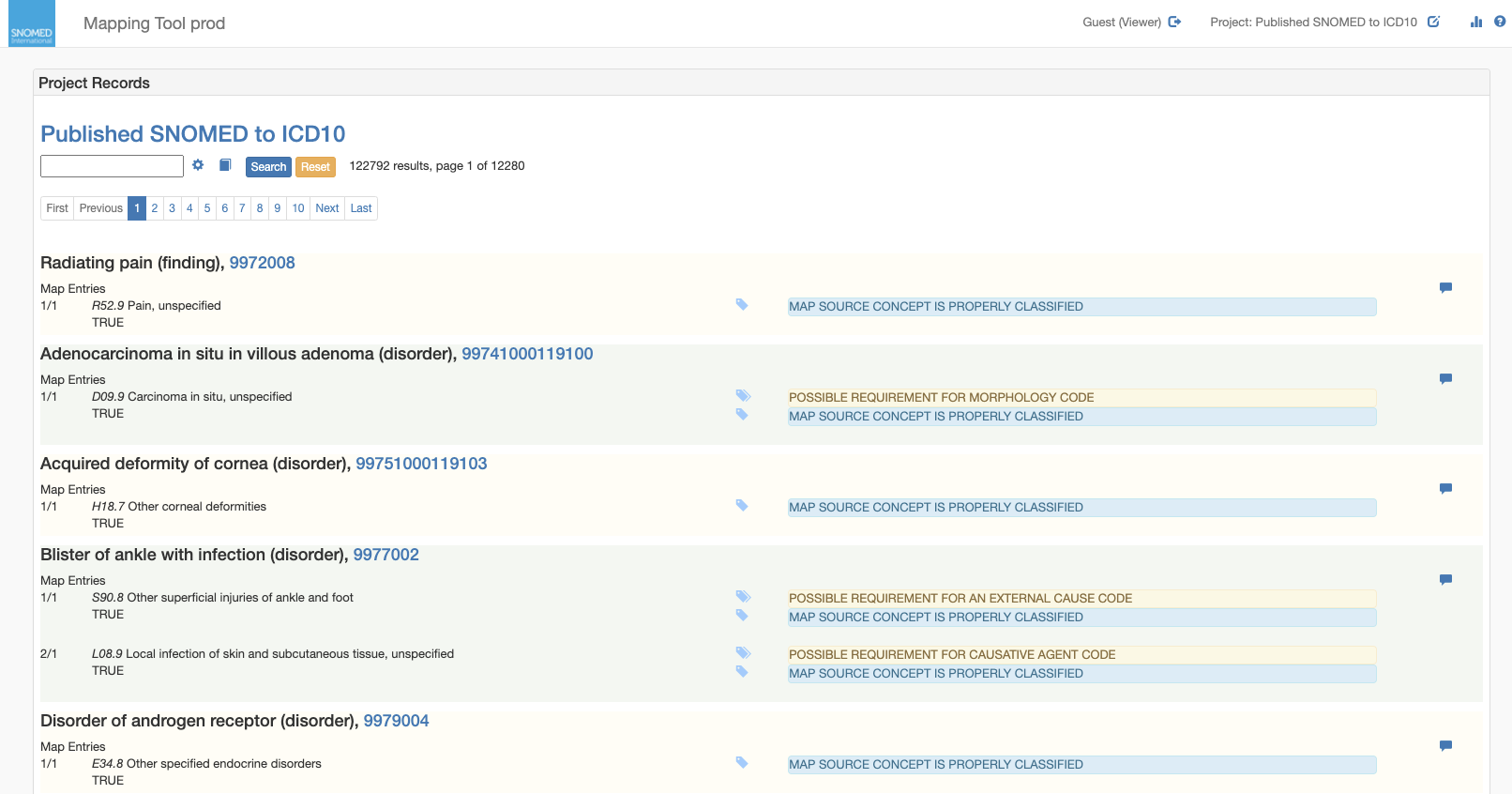Image resolution: width=1512 pixels, height=794 pixels.
Task: Open concept link 99751000119103
Action: [421, 464]
